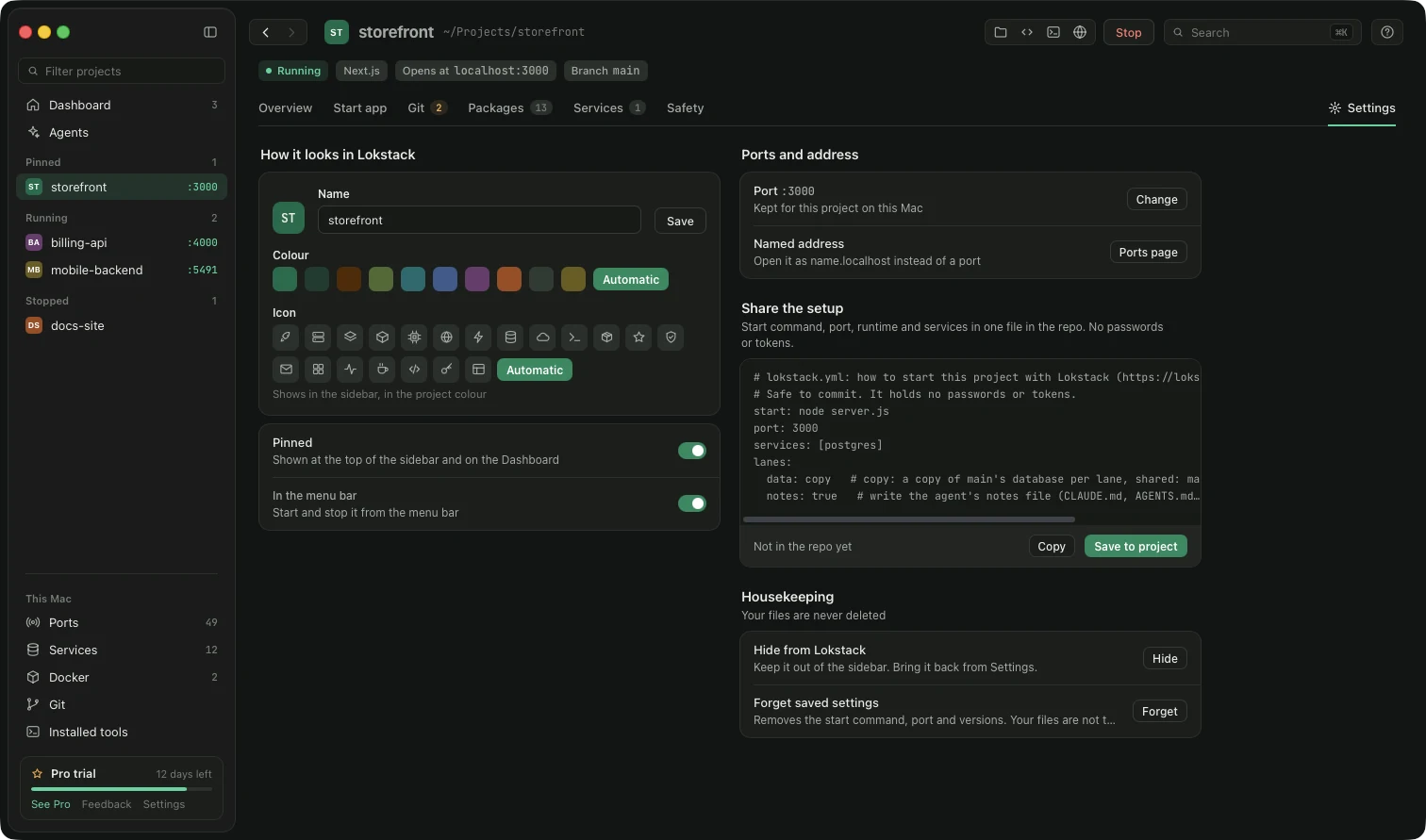Click Forget saved settings button
This screenshot has height=840, width=1426.
pos(1159,711)
